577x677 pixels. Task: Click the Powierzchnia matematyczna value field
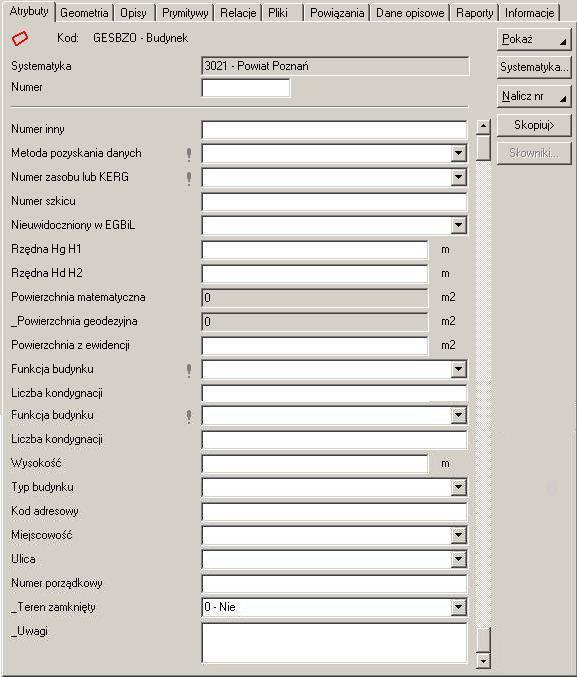point(315,297)
